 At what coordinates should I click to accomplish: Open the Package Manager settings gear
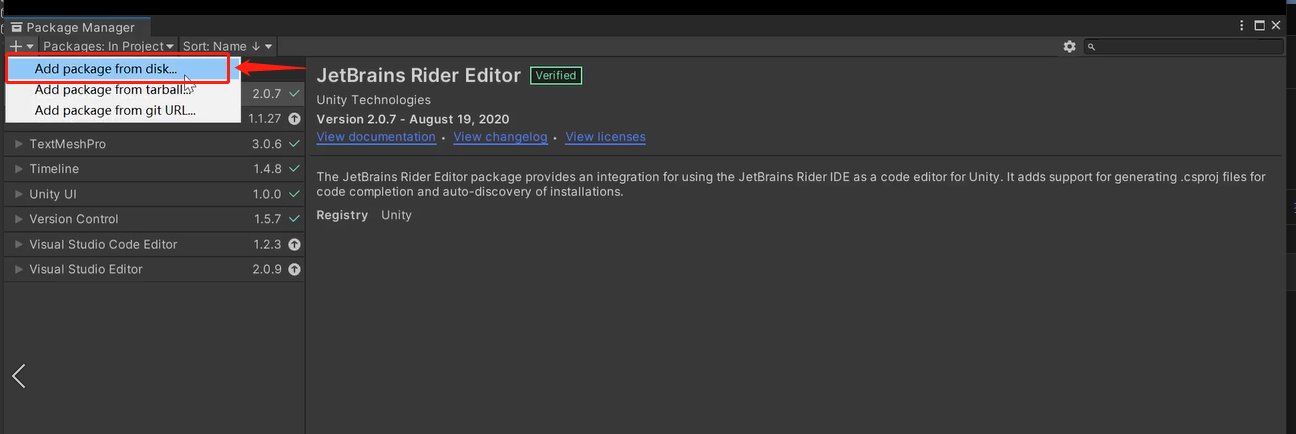click(1070, 46)
